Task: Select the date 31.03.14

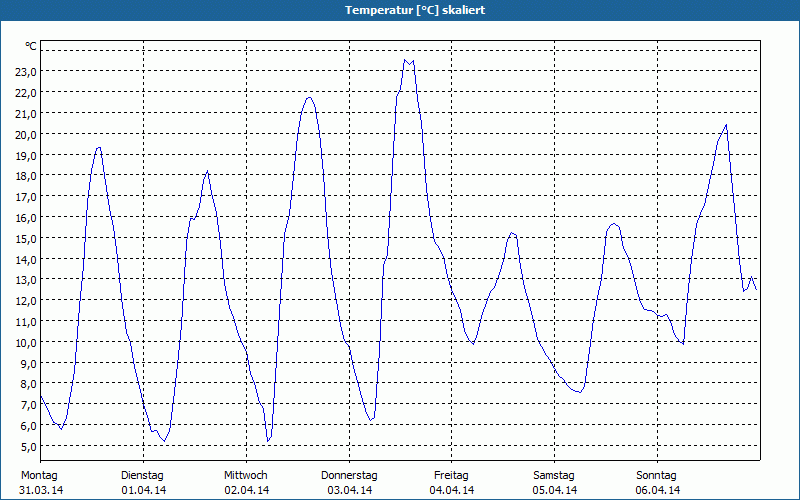Action: point(41,491)
